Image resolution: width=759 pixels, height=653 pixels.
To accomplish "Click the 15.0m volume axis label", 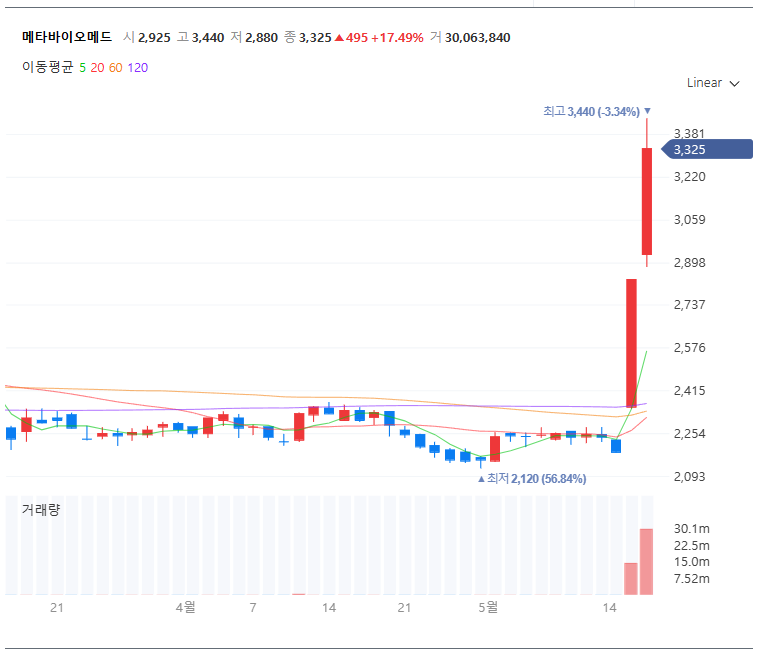I will [691, 562].
